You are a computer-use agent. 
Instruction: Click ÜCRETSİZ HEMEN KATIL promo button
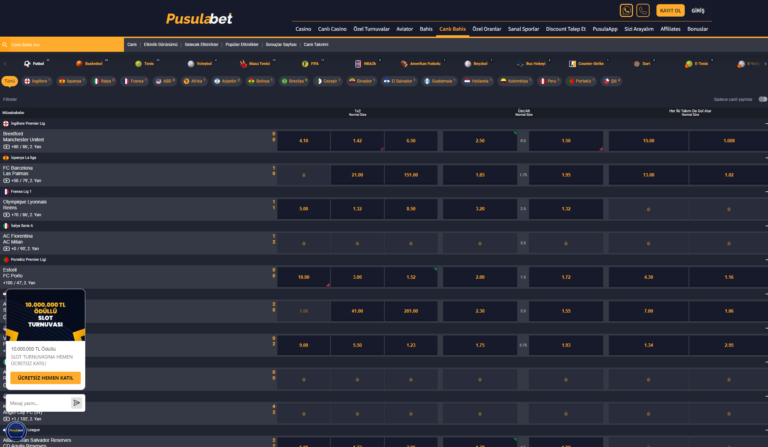point(42,378)
